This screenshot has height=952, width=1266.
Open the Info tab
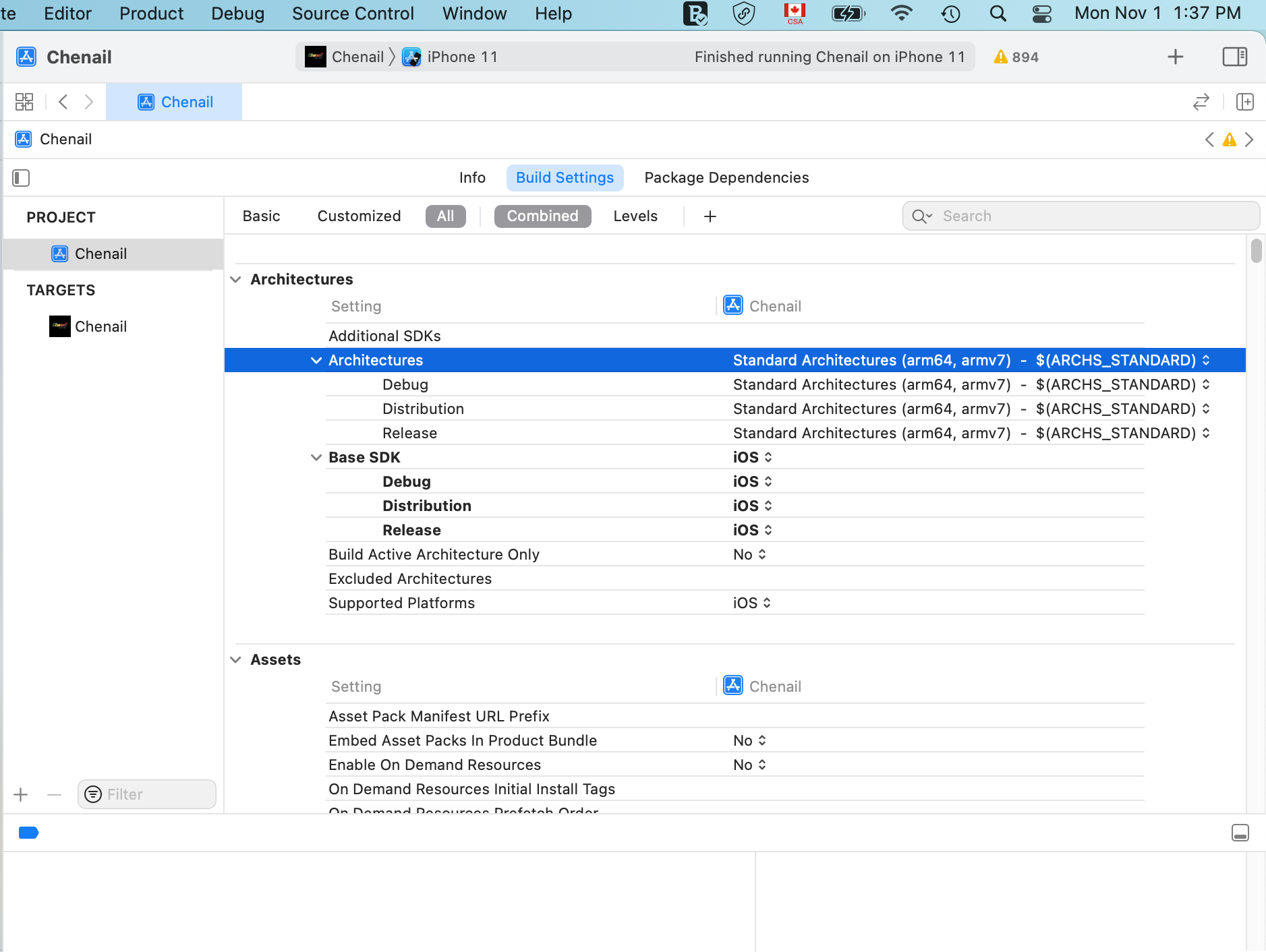[x=472, y=178]
